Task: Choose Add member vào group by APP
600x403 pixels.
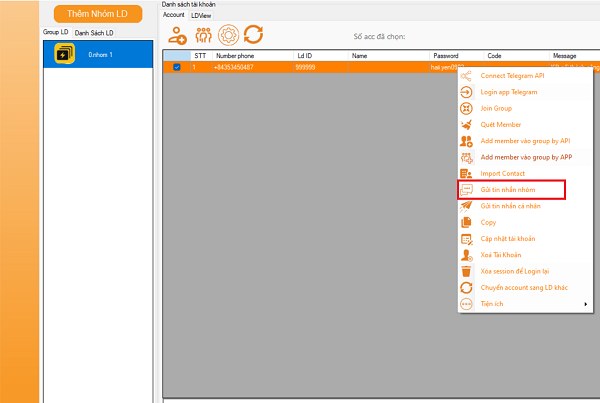Action: click(525, 157)
